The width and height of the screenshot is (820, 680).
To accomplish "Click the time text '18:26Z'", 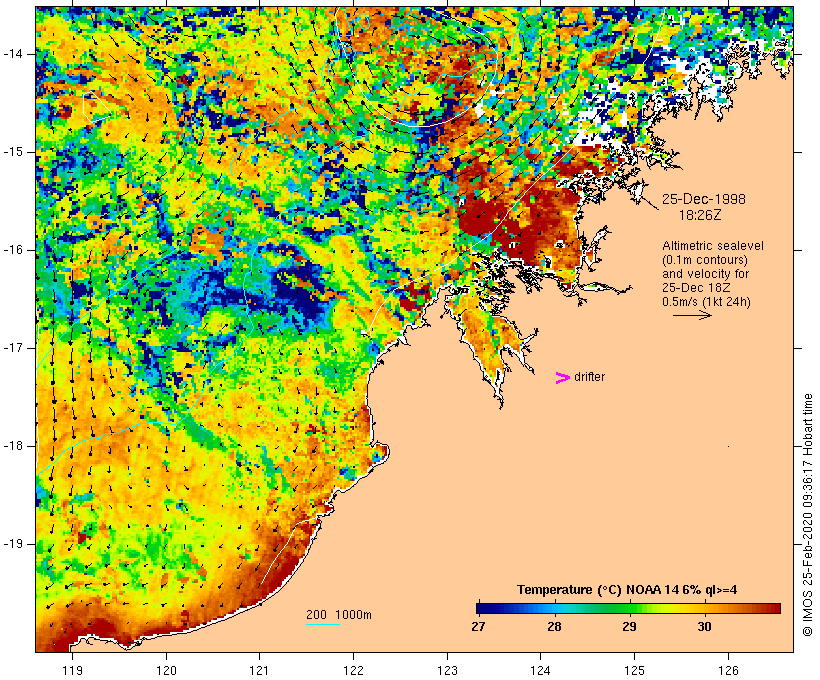I will (700, 215).
